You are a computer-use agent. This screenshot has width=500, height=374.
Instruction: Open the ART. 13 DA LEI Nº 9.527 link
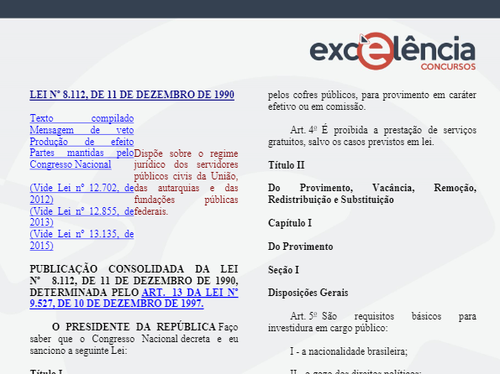click(134, 298)
